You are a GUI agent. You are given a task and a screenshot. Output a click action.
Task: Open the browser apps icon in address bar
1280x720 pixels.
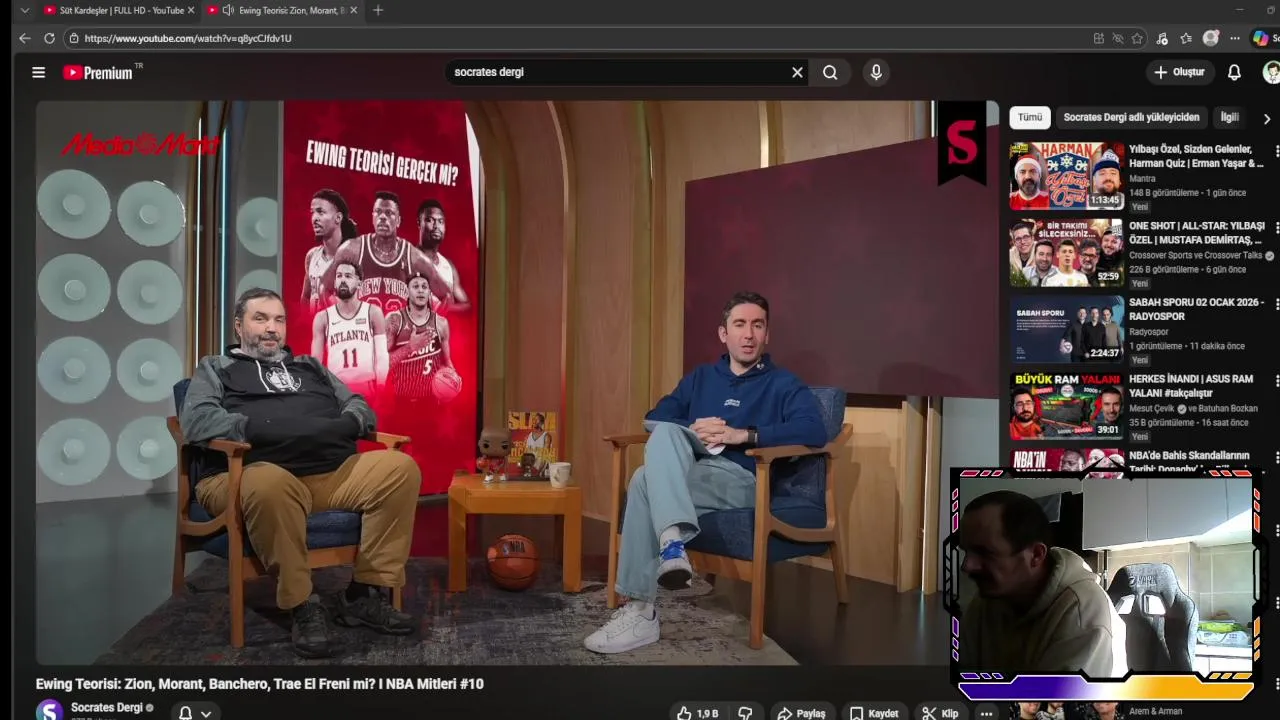pyautogui.click(x=1099, y=38)
